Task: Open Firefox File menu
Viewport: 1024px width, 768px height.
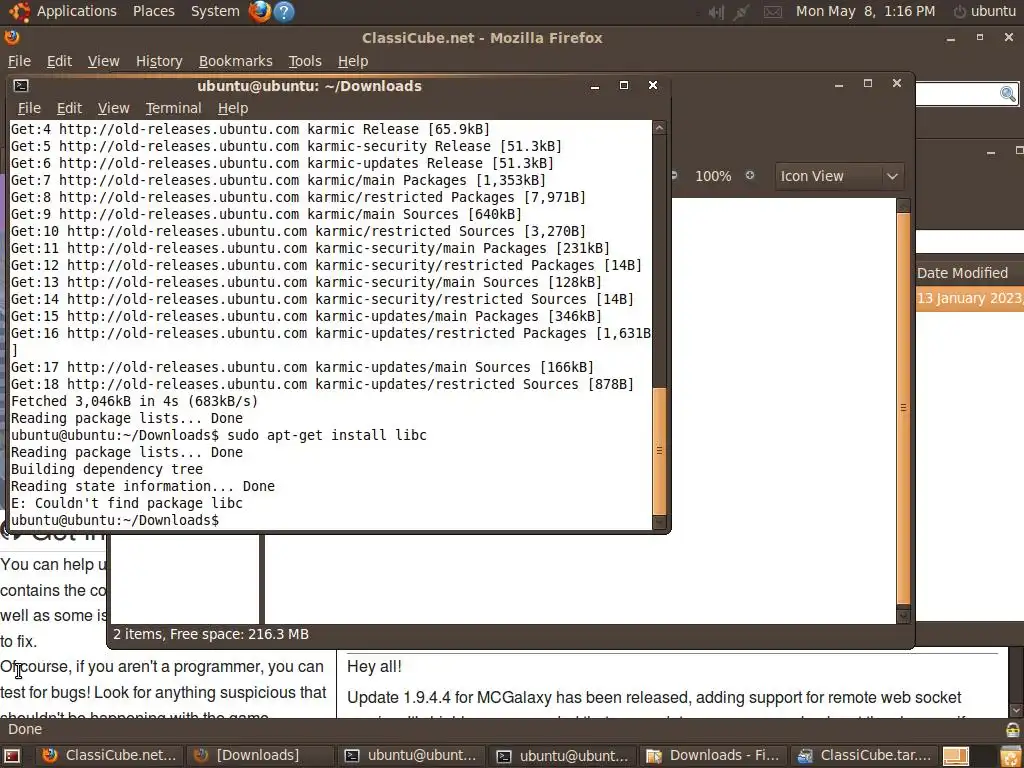Action: [x=19, y=61]
